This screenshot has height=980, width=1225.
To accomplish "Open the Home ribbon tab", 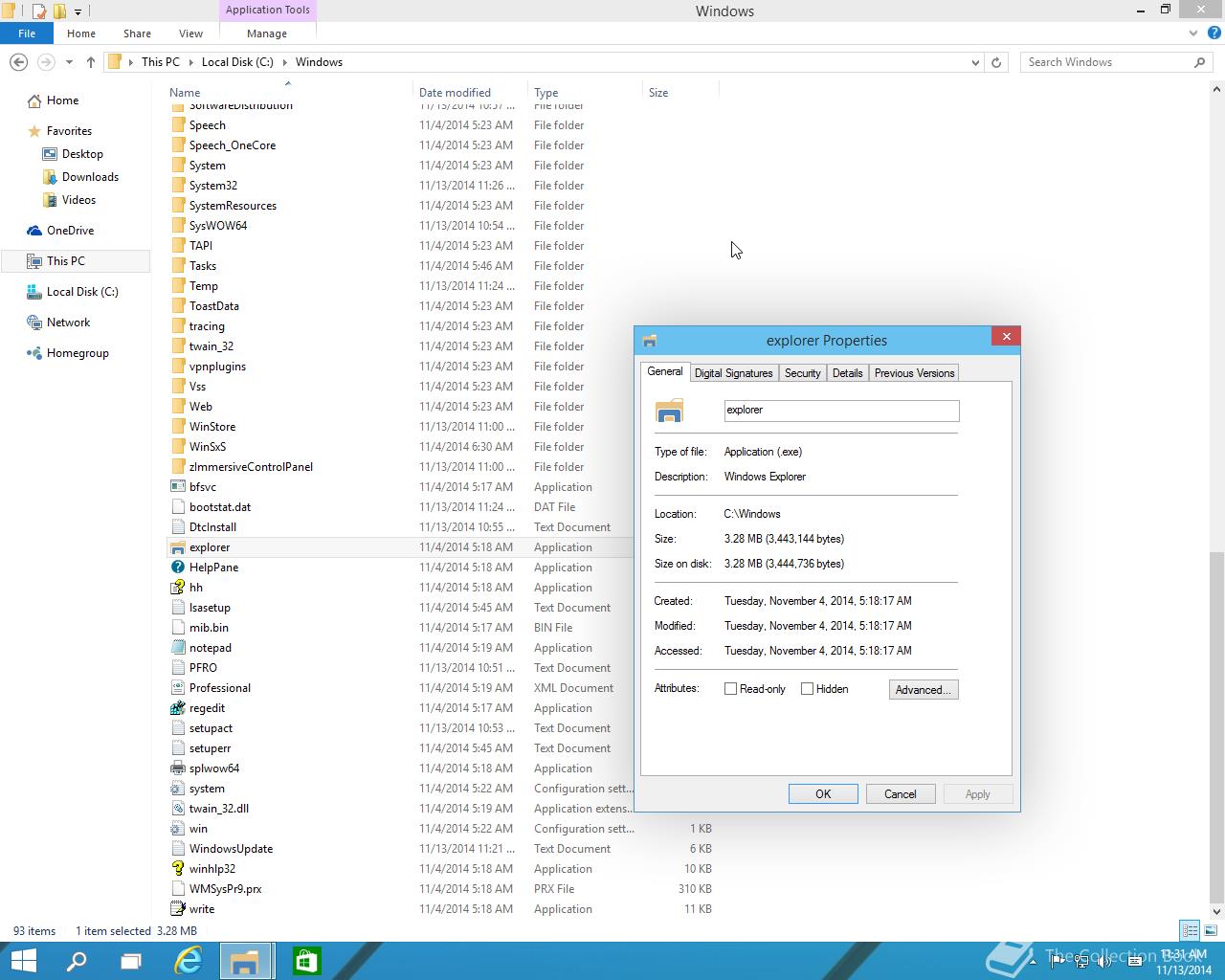I will tap(81, 33).
